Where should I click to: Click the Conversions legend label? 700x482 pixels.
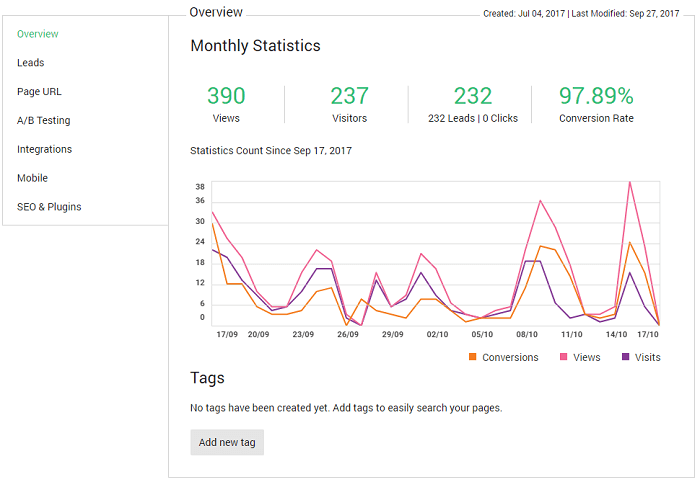(x=510, y=357)
